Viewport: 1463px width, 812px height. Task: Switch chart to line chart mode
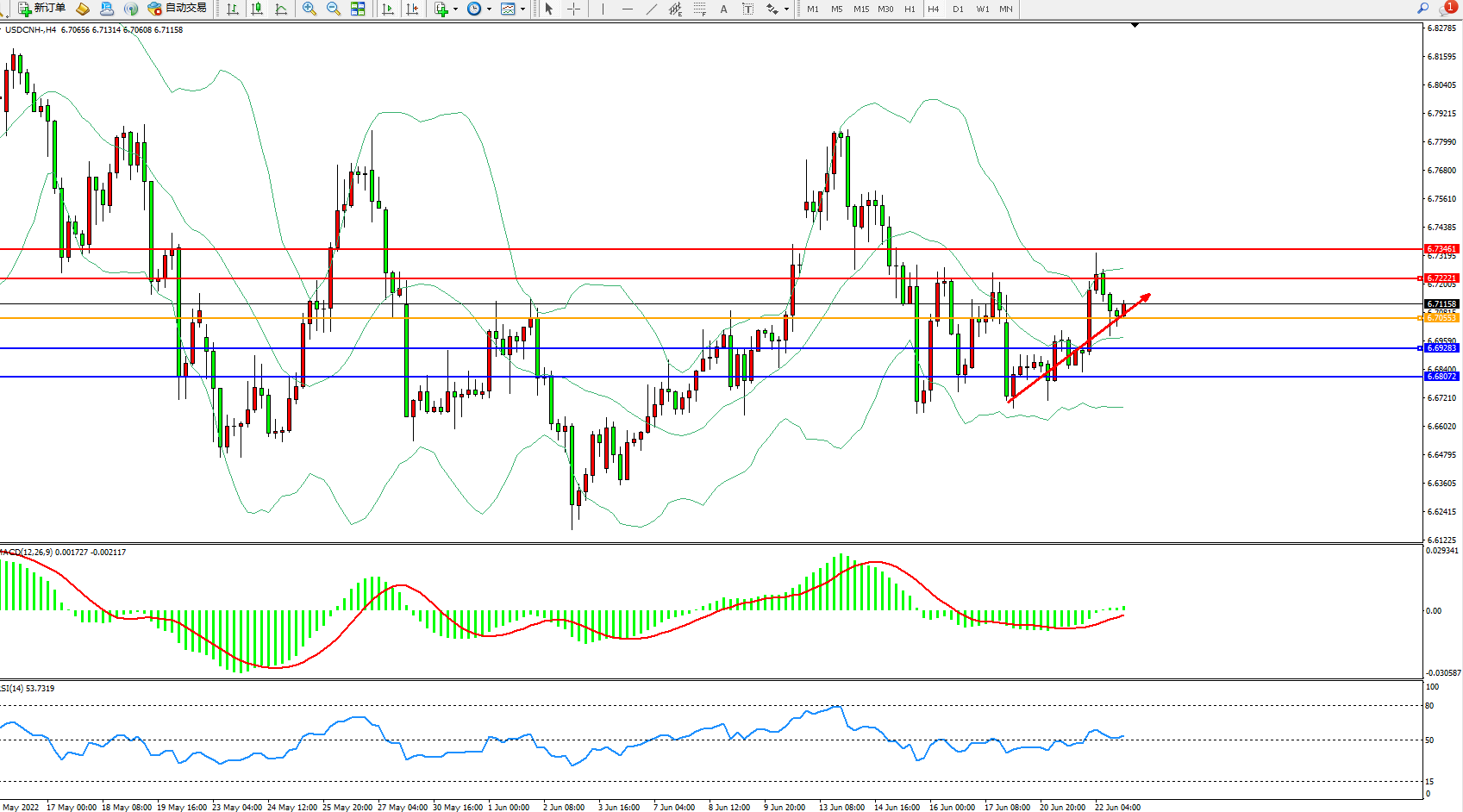pos(281,9)
